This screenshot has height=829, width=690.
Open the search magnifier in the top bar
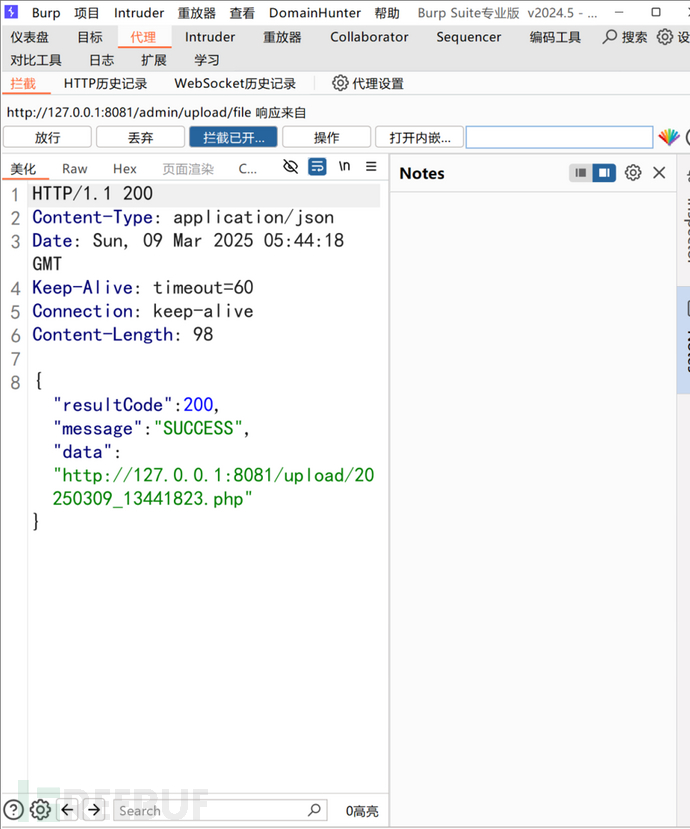point(610,37)
